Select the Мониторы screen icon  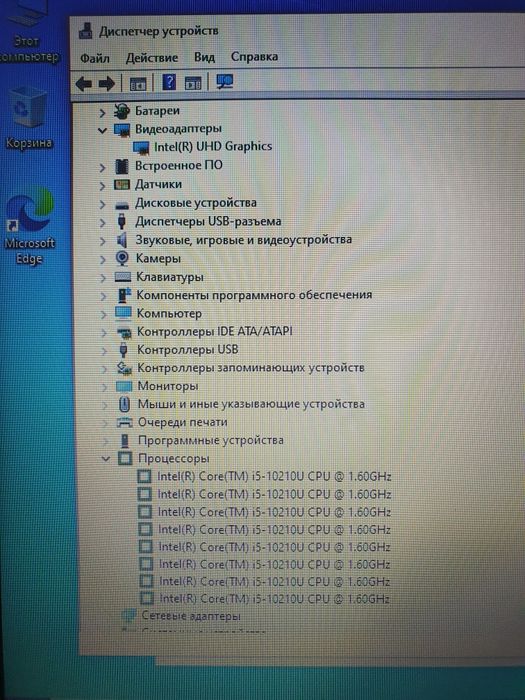[x=124, y=386]
